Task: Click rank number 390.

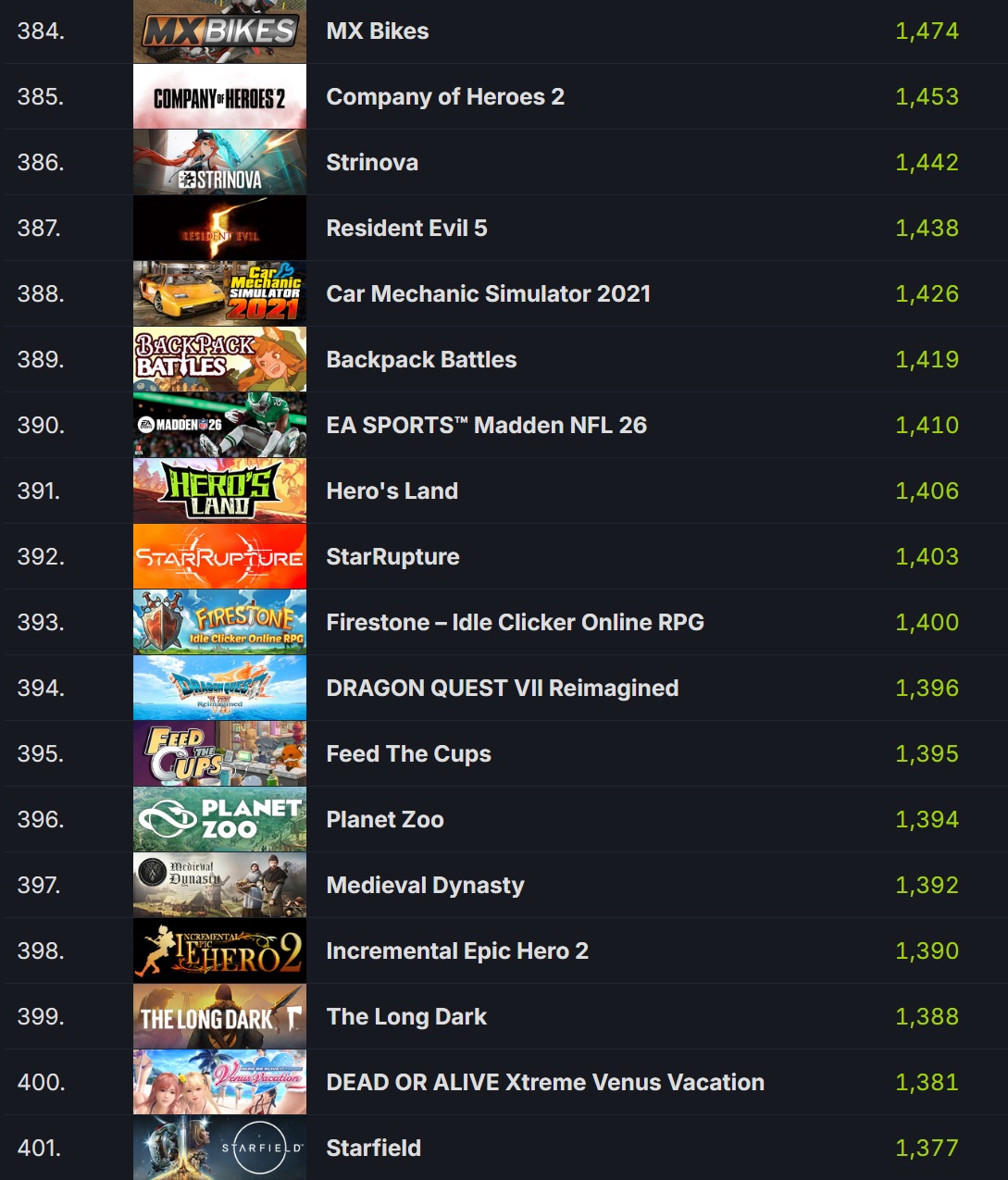Action: pyautogui.click(x=41, y=426)
